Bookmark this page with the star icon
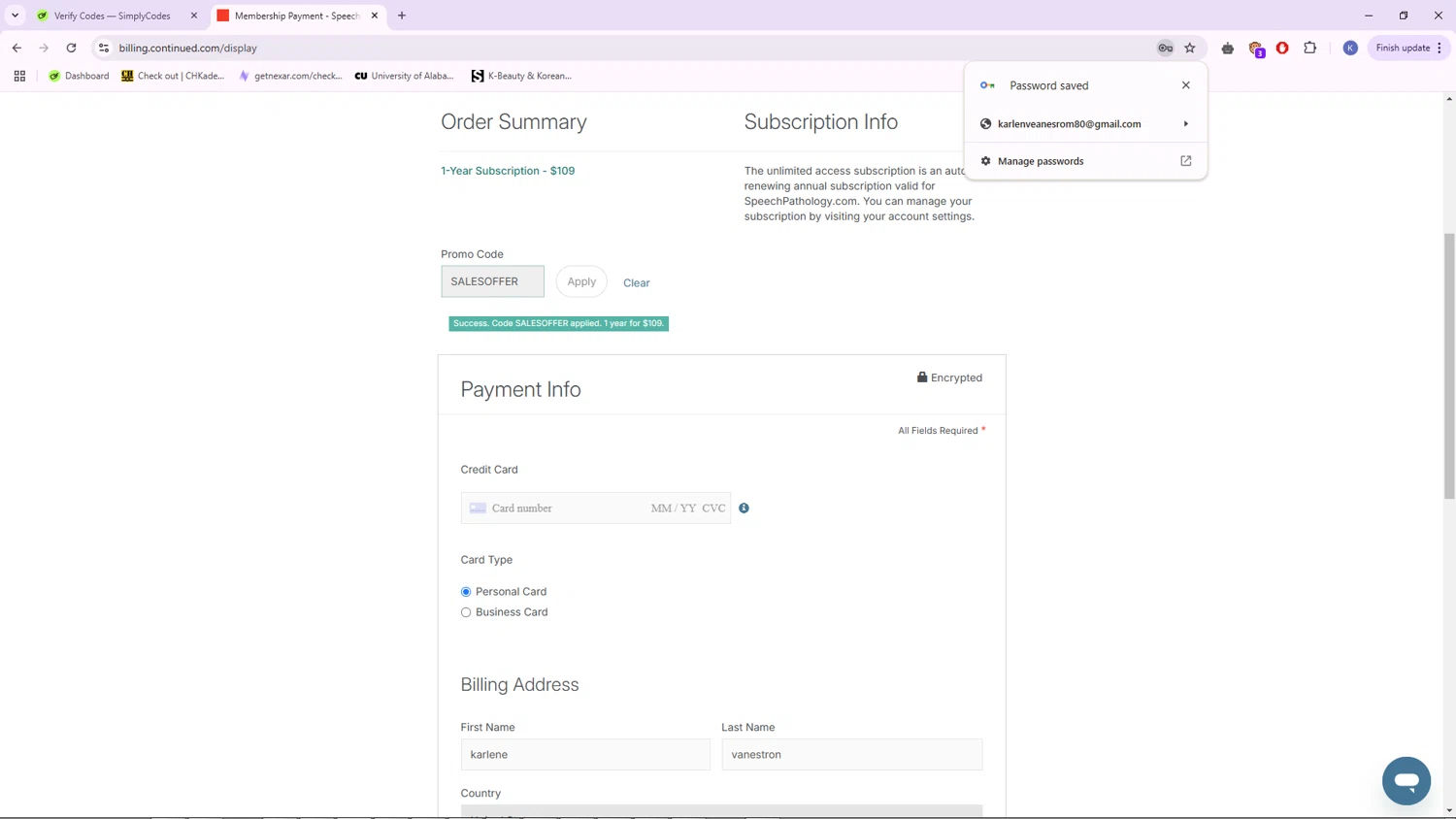 (1190, 48)
